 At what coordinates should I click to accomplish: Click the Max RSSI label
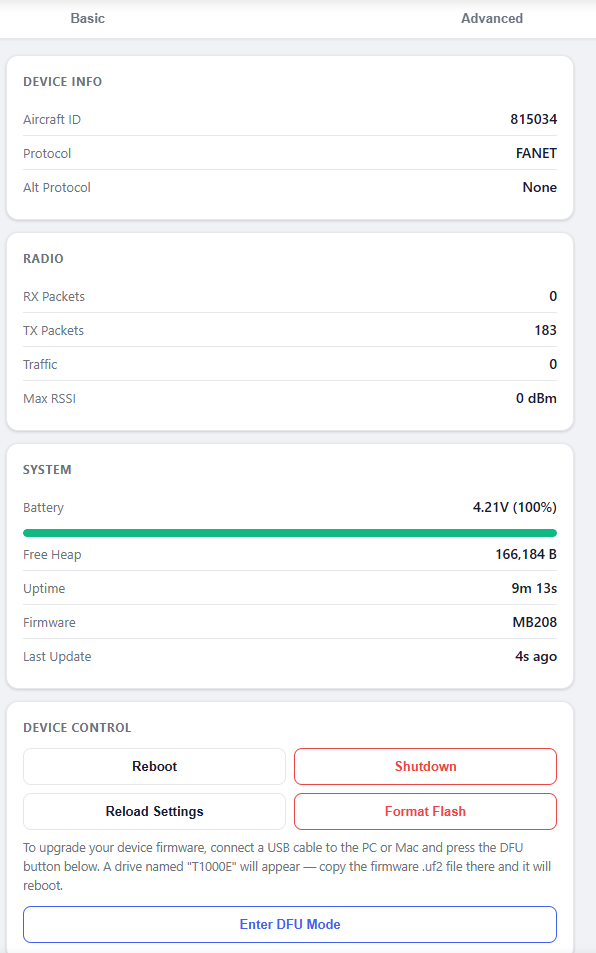coord(49,399)
